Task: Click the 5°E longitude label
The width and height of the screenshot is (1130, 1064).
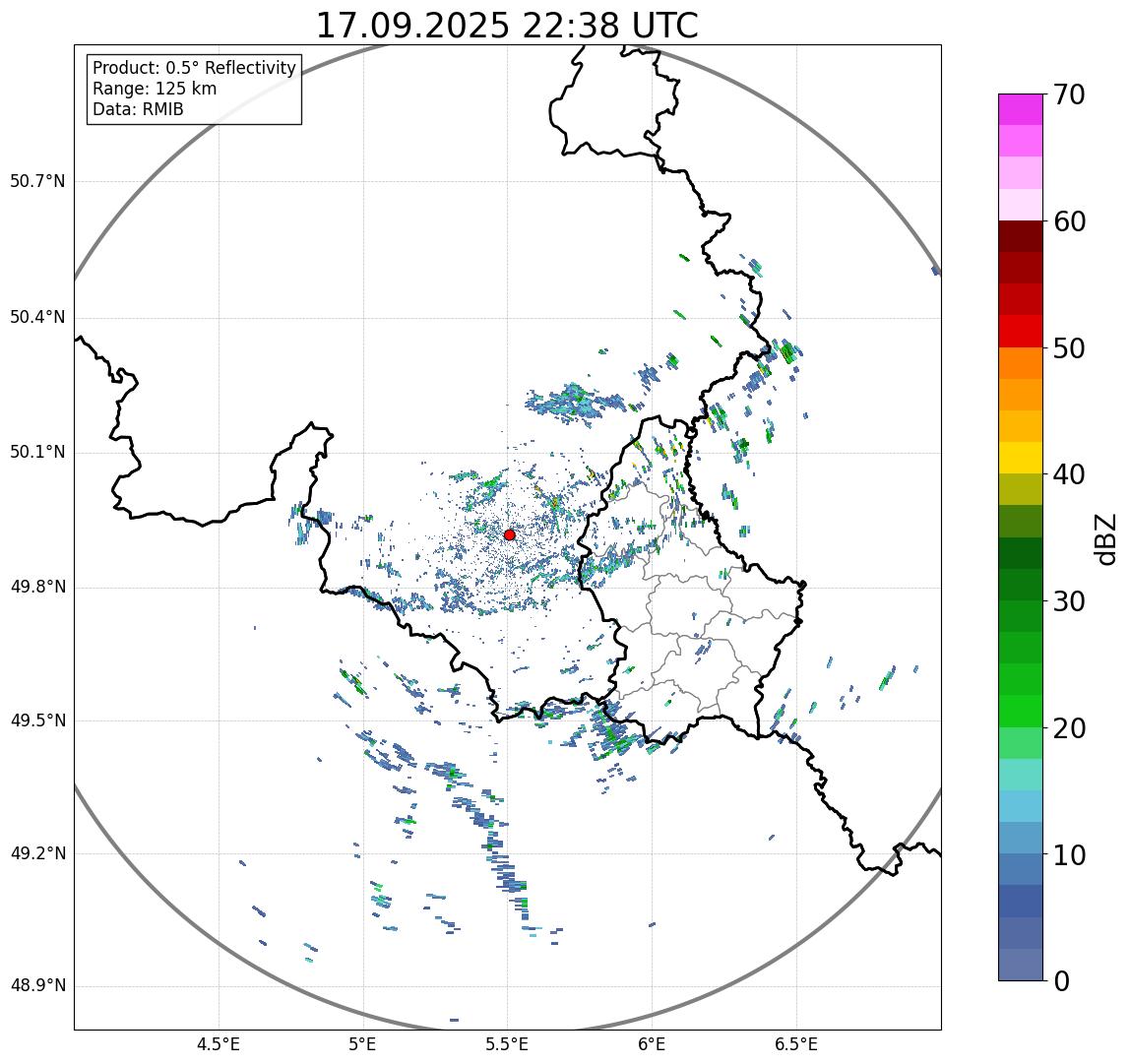Action: click(x=362, y=1044)
